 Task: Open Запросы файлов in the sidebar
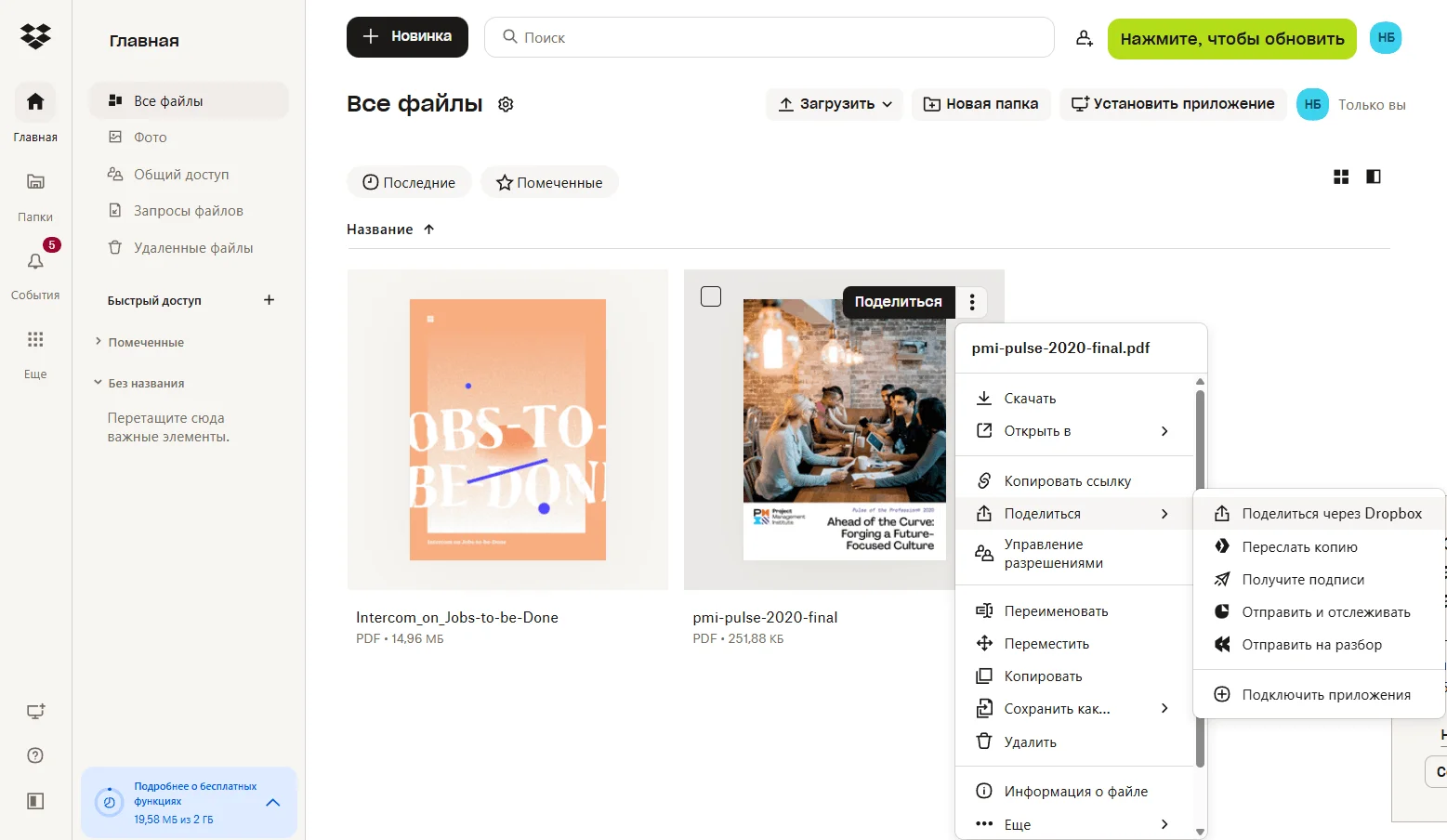point(190,211)
